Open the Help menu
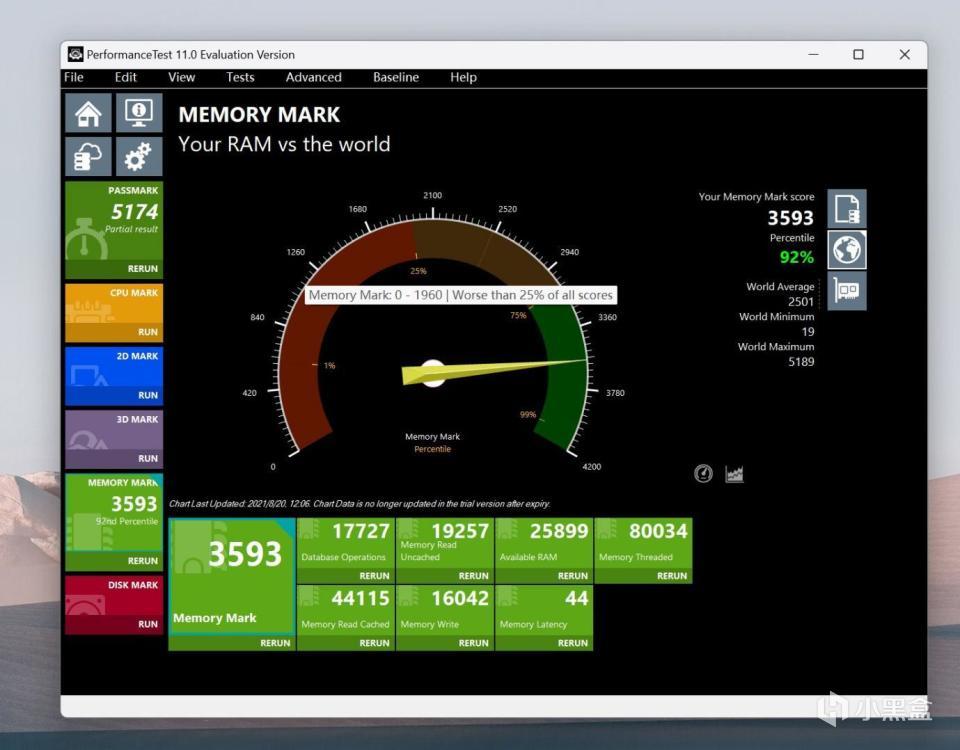This screenshot has width=960, height=750. 463,77
